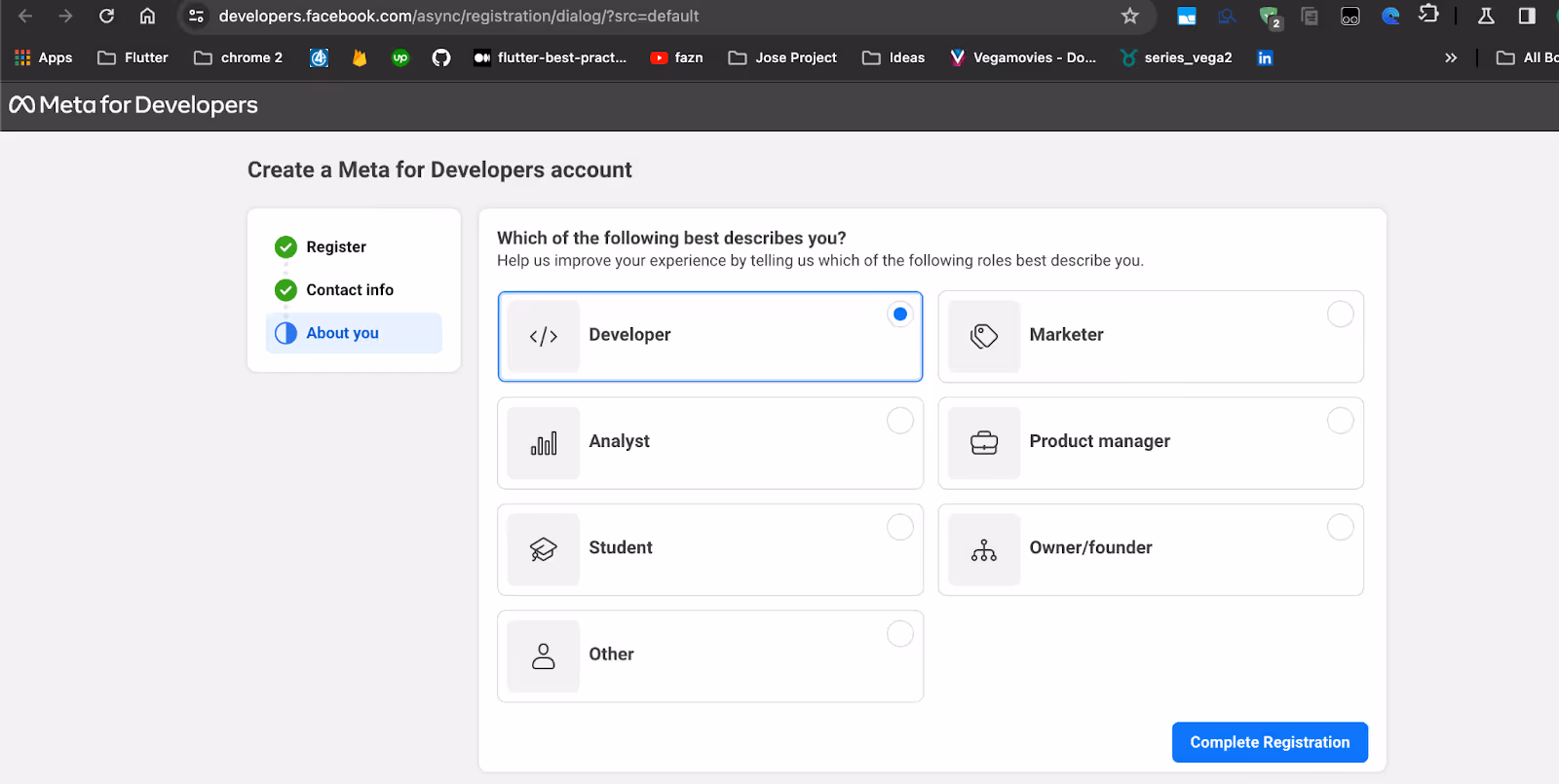Screen dimensions: 1559x784
Task: Select the Developer role card
Action: [710, 336]
